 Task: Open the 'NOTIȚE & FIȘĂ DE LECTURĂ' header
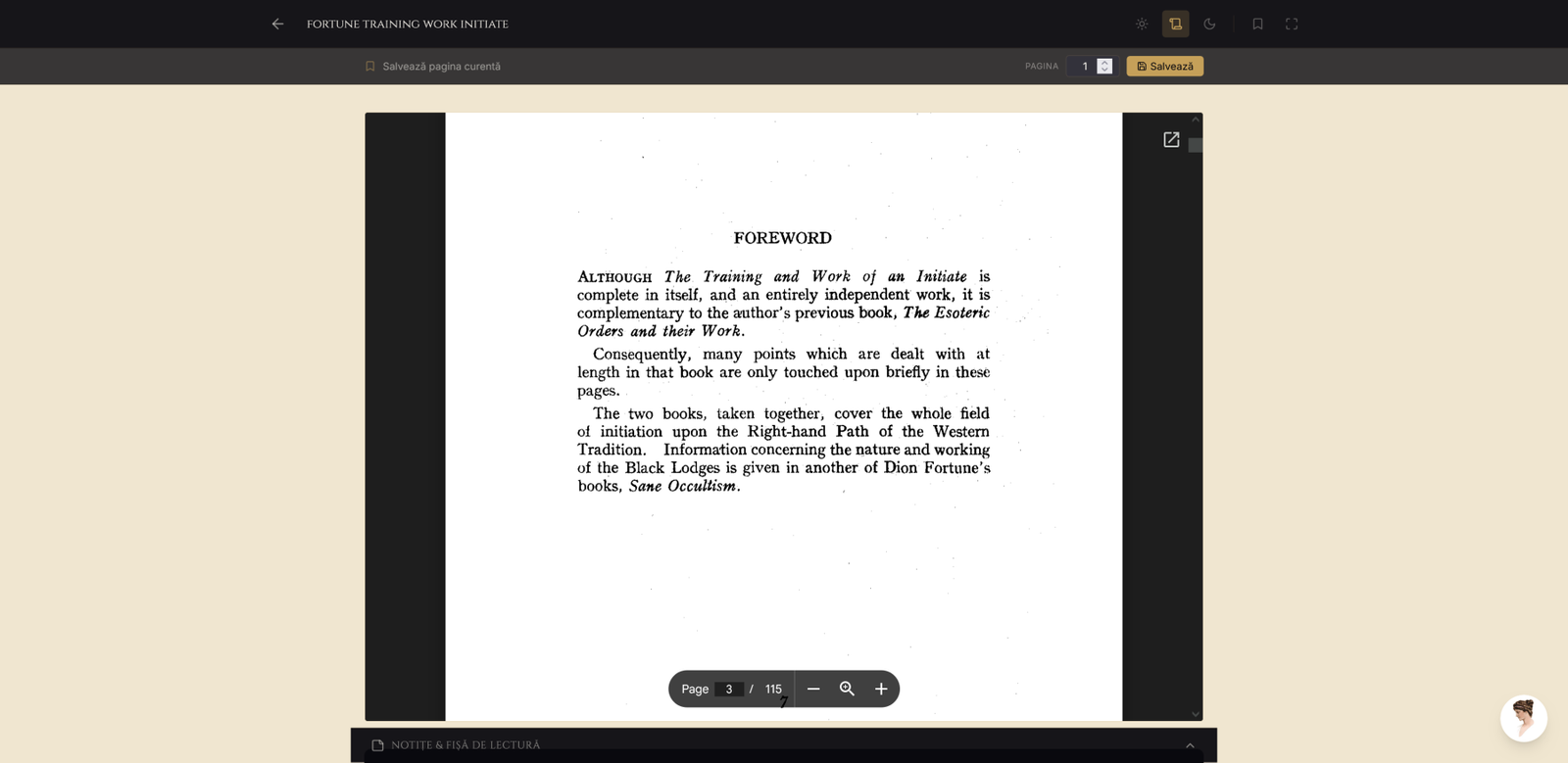tap(784, 745)
